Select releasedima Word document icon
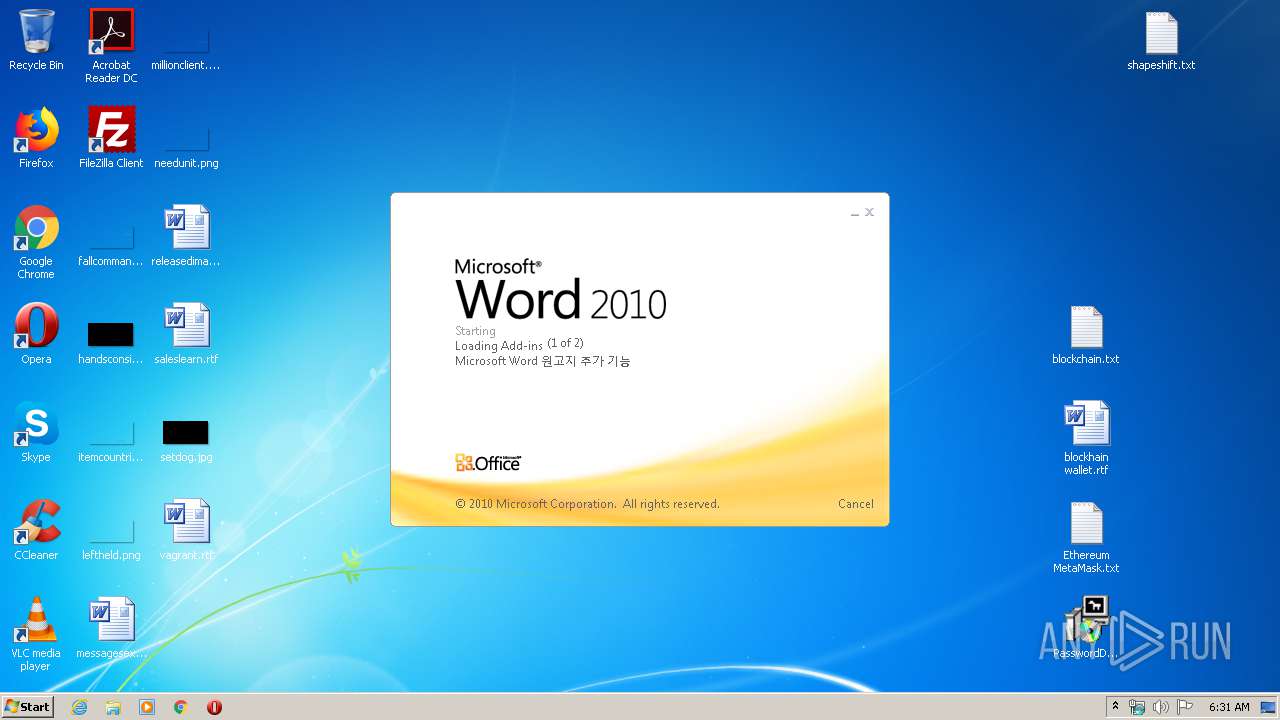Viewport: 1280px width, 720px height. (x=186, y=236)
